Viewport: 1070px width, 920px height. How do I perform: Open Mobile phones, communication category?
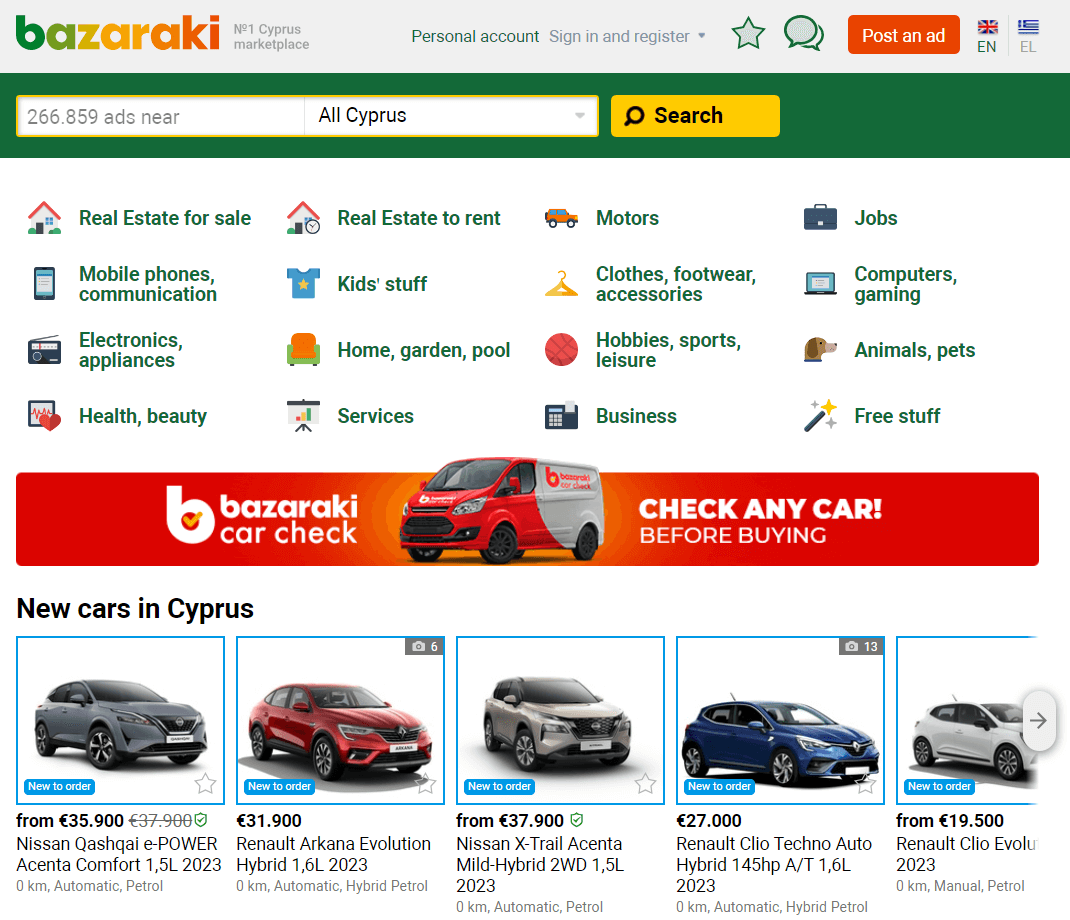point(148,284)
